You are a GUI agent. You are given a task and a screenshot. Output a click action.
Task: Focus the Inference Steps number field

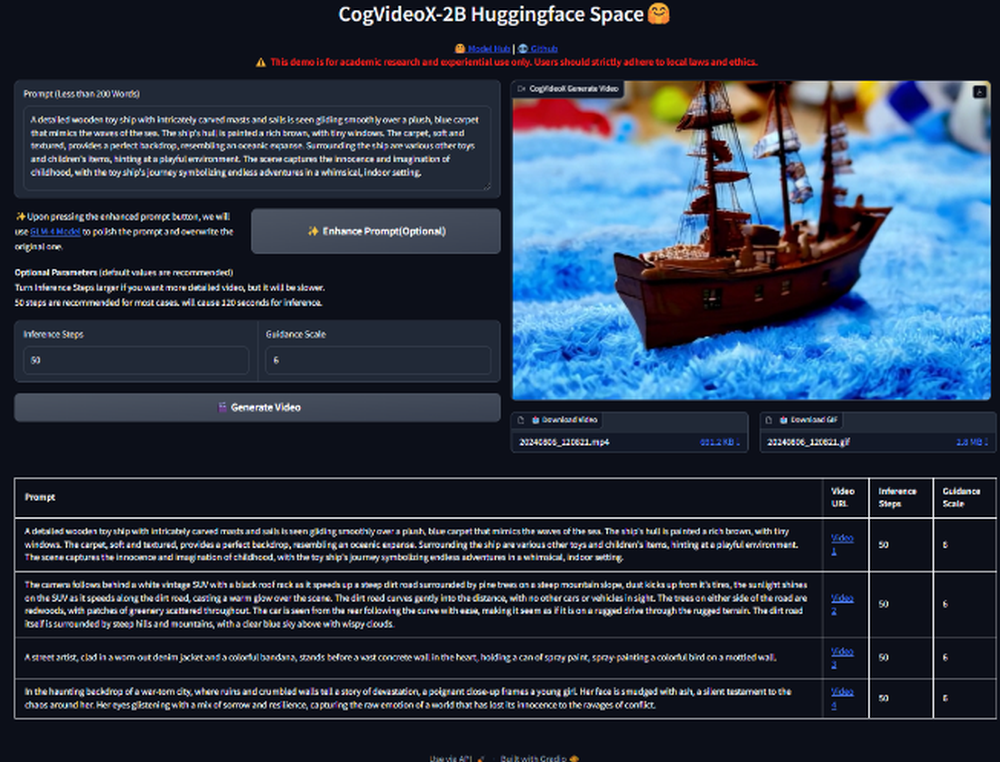pos(136,360)
